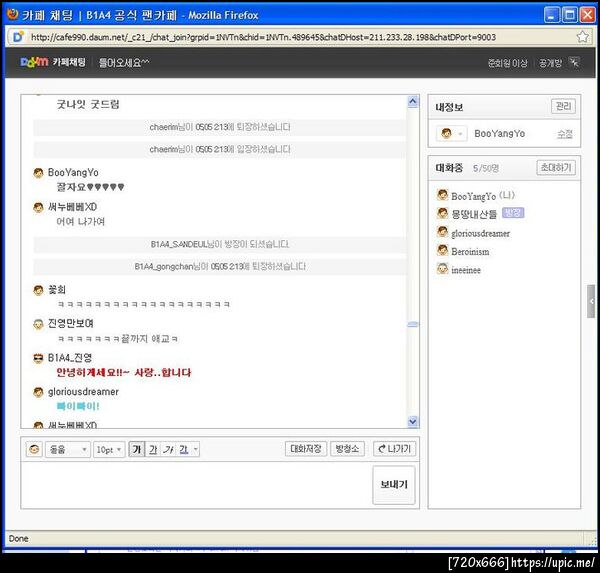
Task: Toggle underline text formatting
Action: 153,449
